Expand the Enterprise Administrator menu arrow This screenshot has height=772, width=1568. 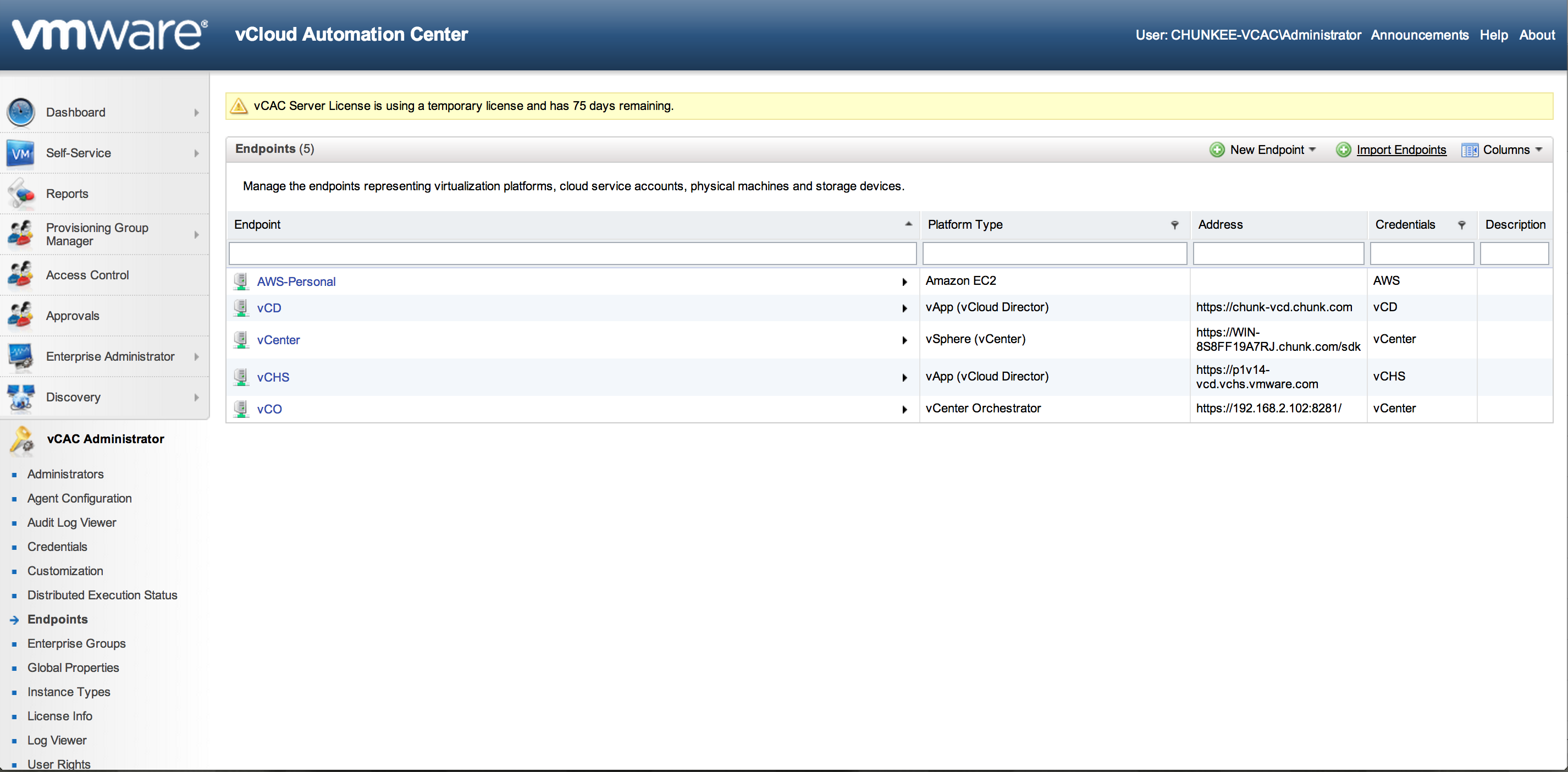point(197,357)
